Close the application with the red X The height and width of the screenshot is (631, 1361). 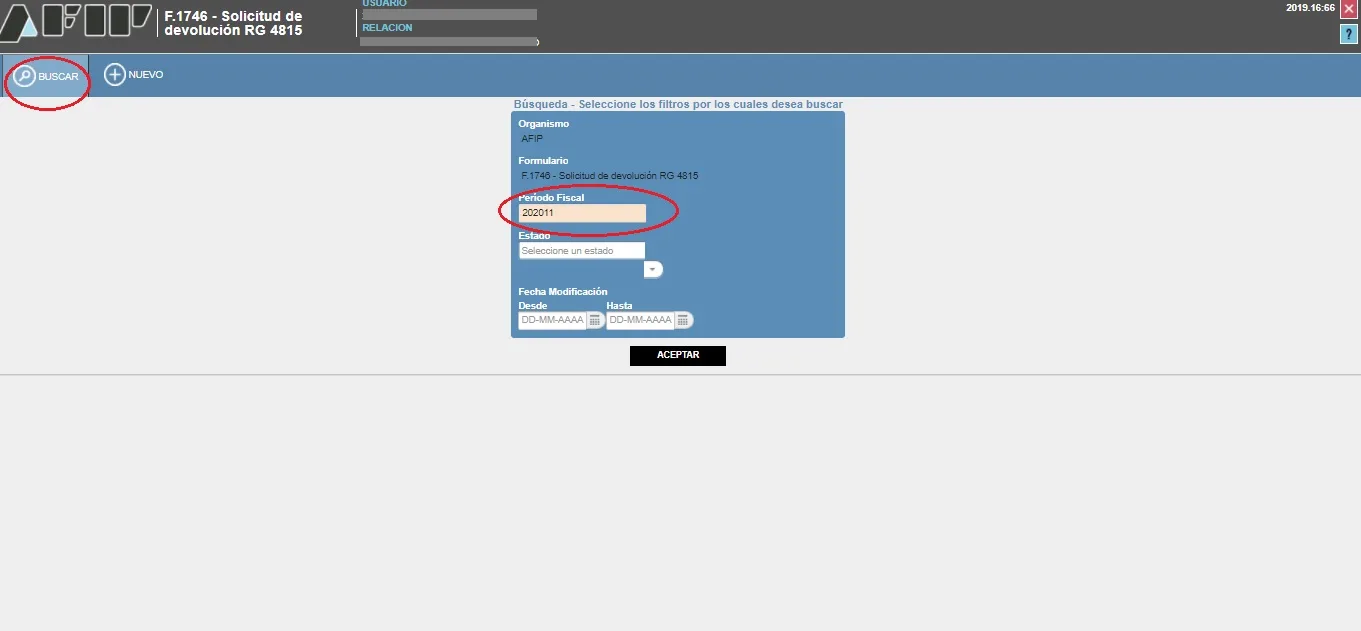[x=1348, y=9]
